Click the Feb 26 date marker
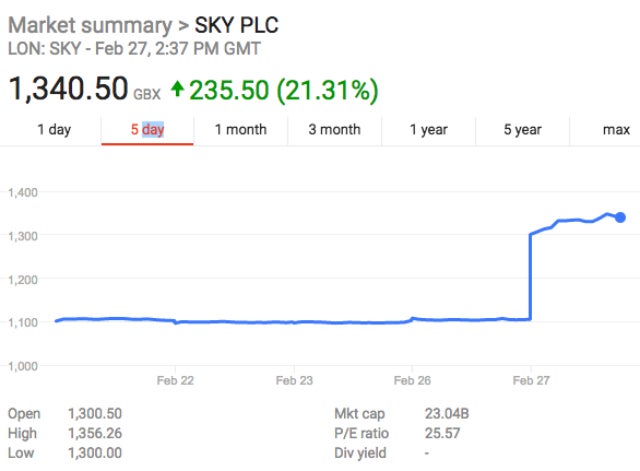 412,381
